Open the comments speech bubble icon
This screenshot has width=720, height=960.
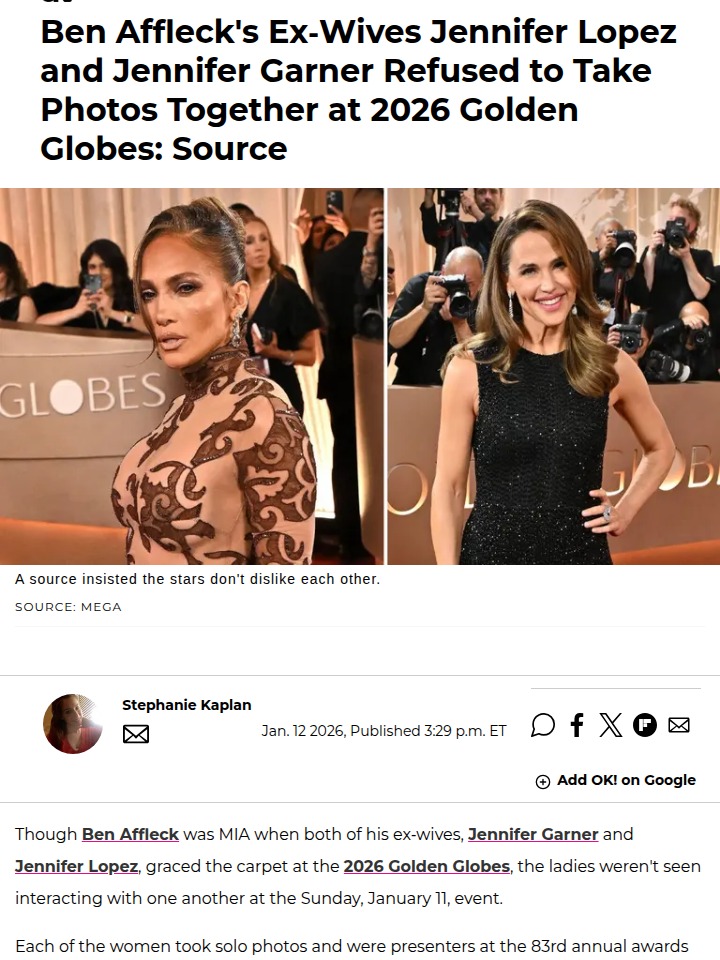542,725
